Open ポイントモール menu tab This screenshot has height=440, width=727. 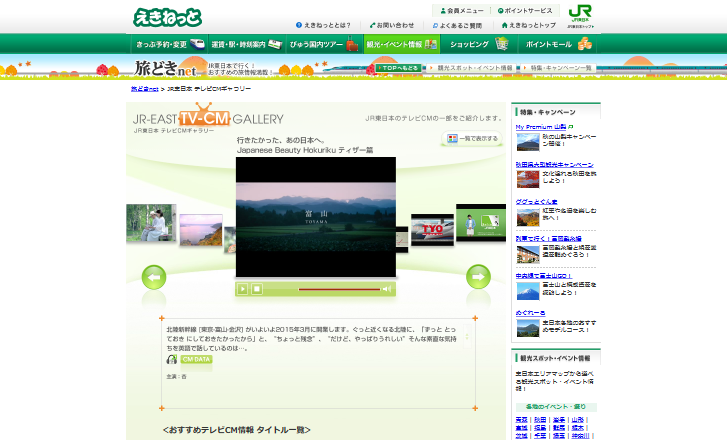(557, 44)
